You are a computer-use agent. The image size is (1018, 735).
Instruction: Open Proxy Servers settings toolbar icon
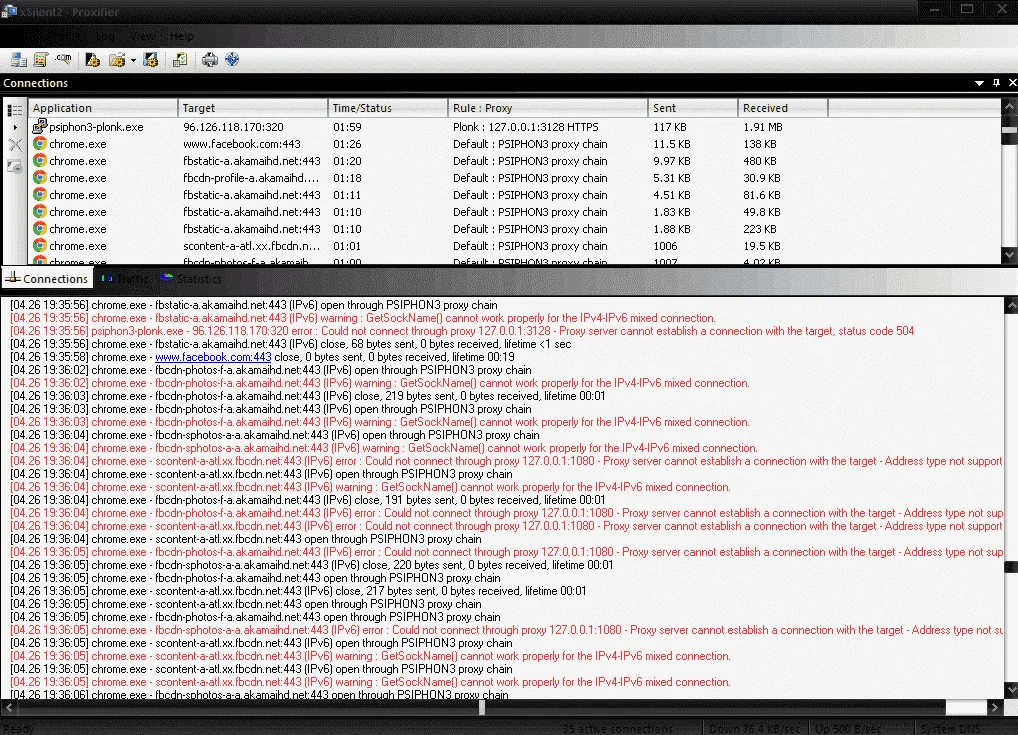pyautogui.click(x=18, y=60)
